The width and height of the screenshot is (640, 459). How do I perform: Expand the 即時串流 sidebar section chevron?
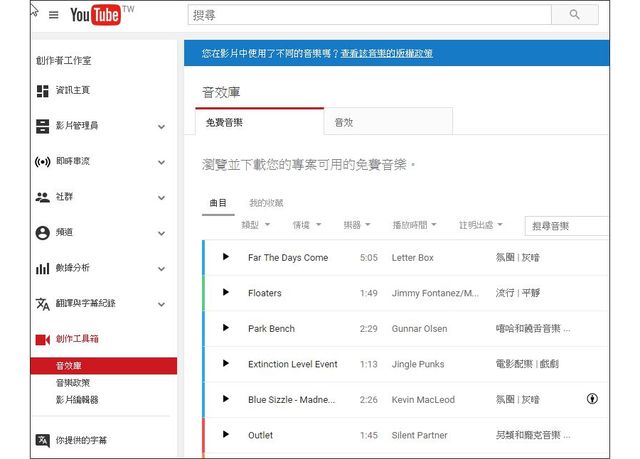(x=162, y=162)
